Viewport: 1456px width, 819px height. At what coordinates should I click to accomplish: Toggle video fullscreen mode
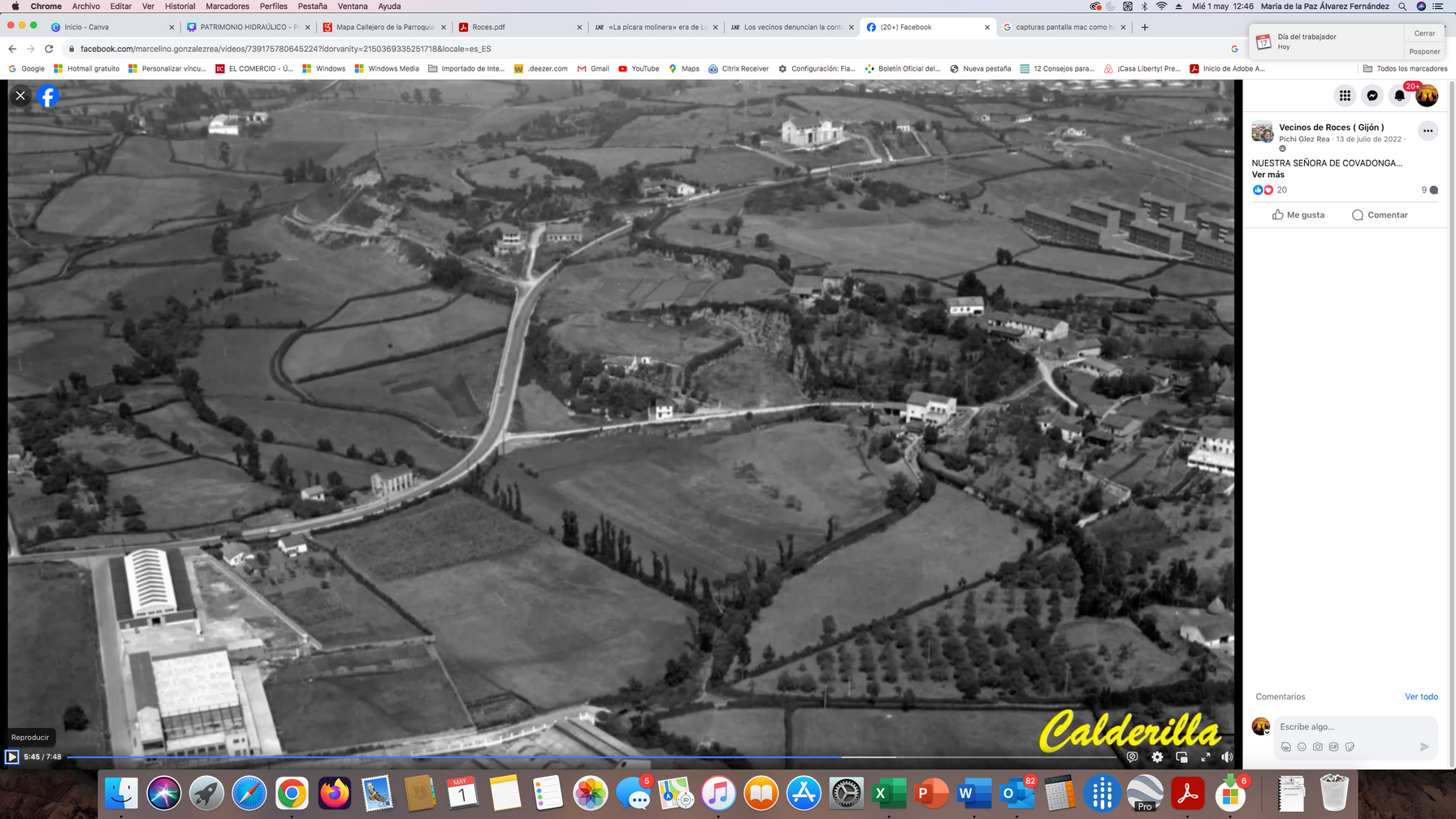pyautogui.click(x=1206, y=757)
